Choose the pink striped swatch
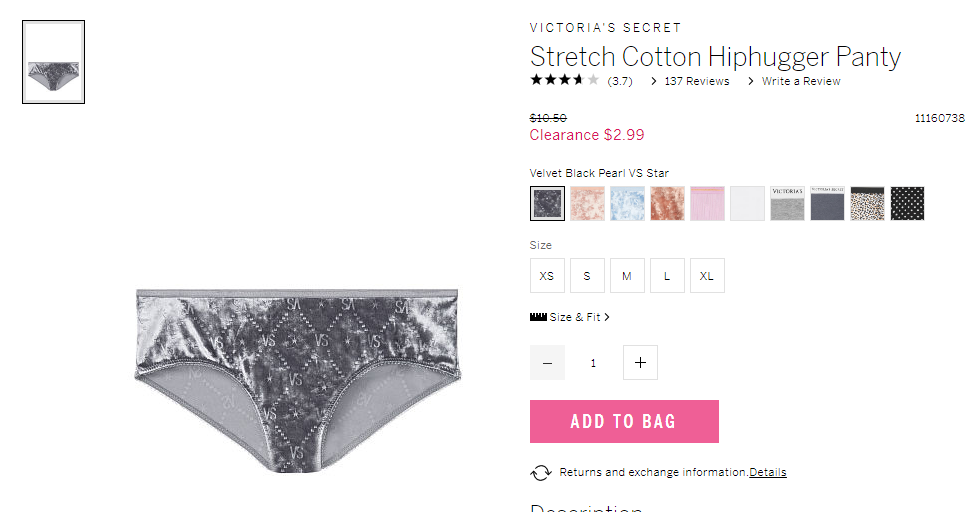The image size is (965, 512). point(707,203)
